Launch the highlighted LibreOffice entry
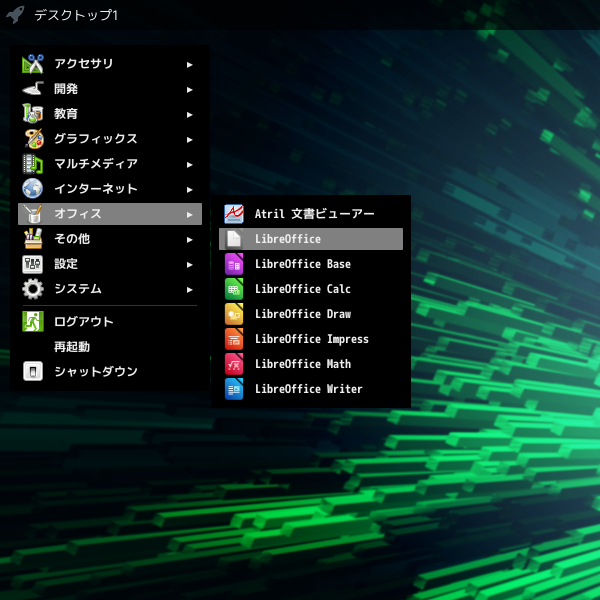The image size is (600, 600). 311,239
